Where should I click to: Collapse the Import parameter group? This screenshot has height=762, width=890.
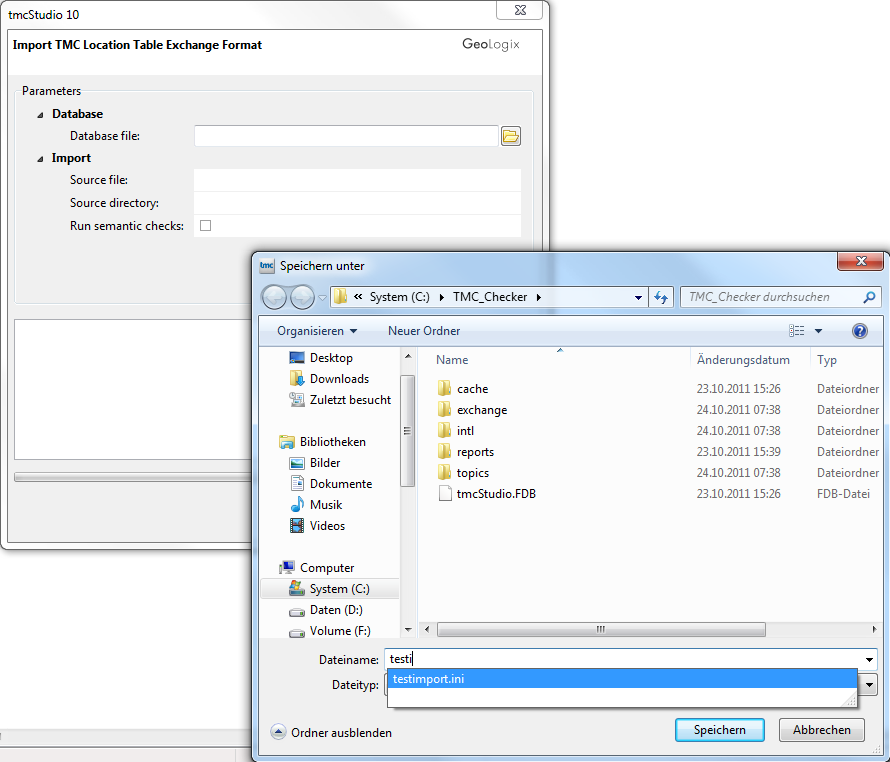(x=41, y=159)
